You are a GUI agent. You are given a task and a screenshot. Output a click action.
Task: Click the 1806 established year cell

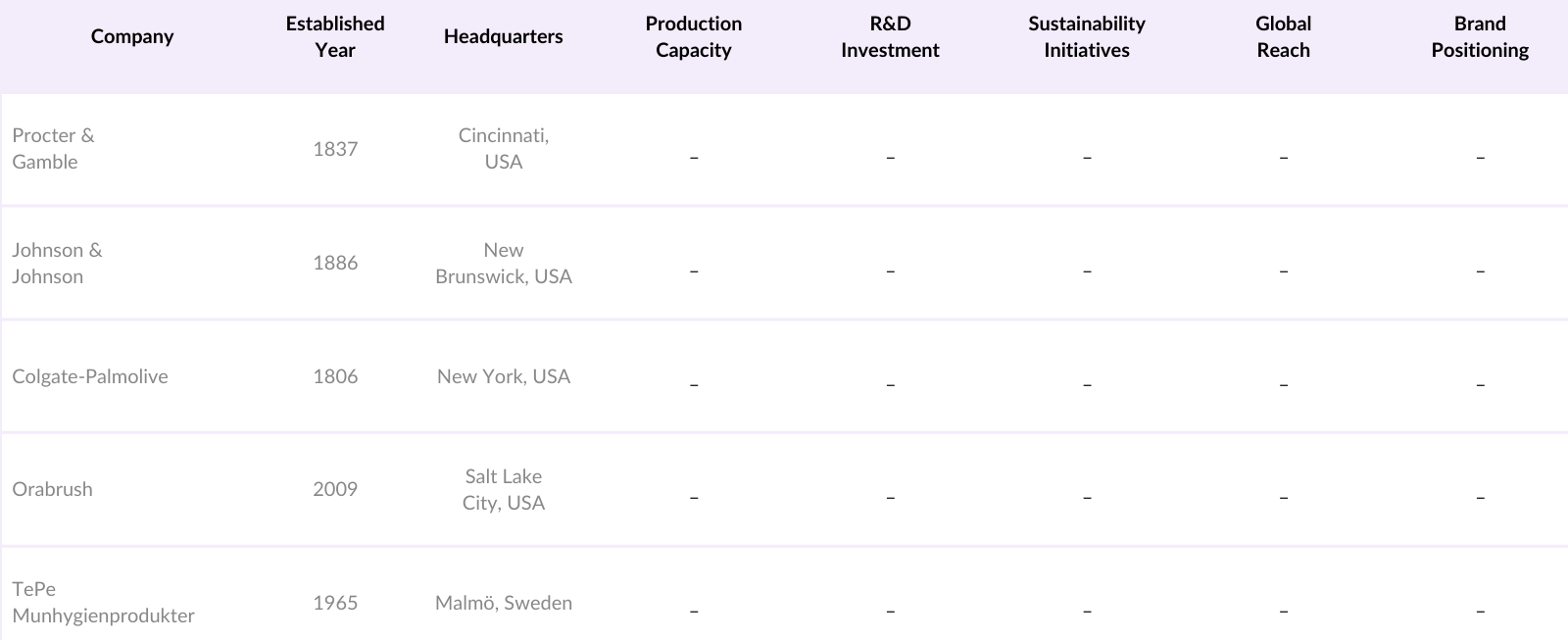(x=335, y=376)
